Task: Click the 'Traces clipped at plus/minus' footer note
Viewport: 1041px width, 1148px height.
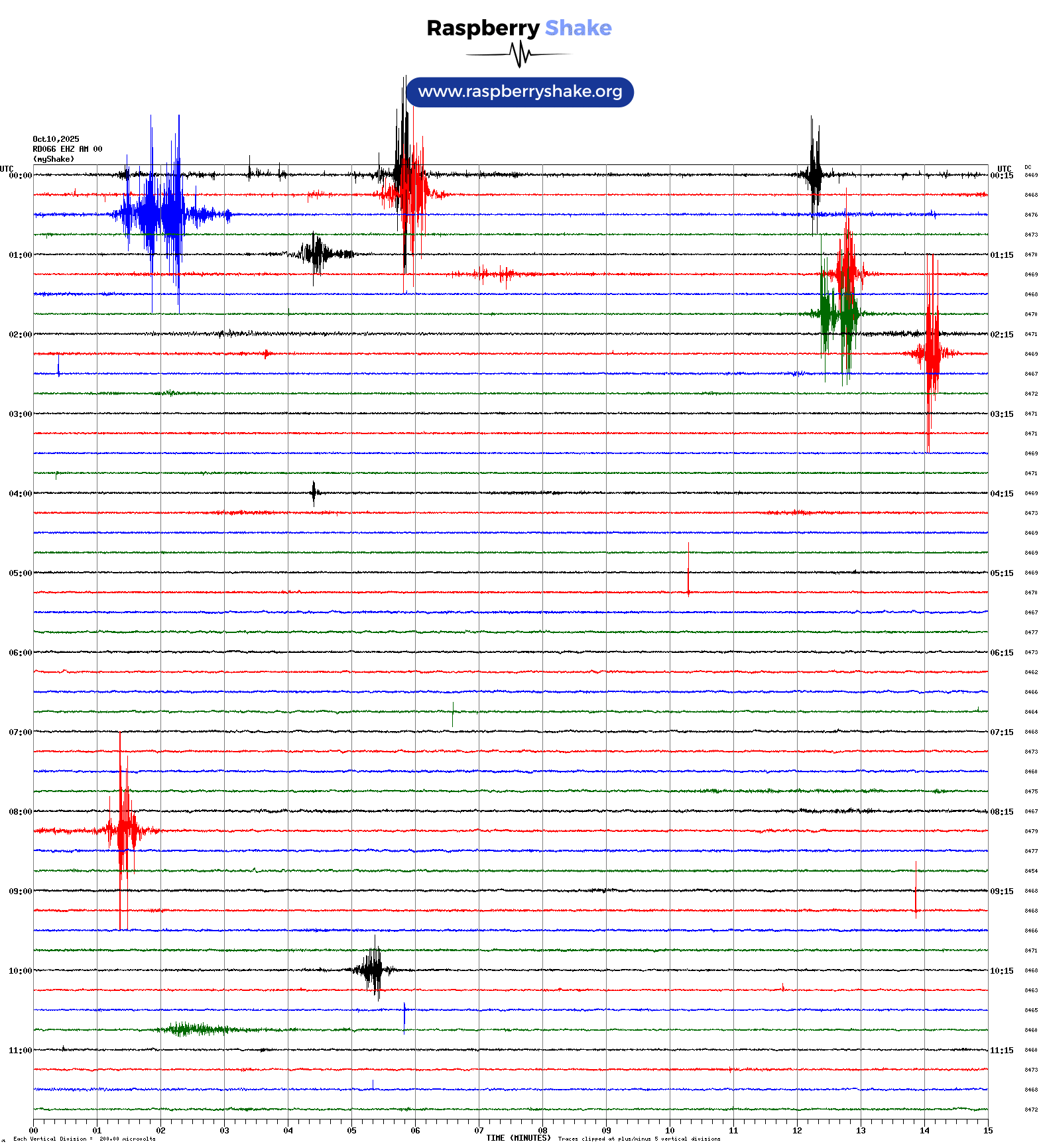Action: pyautogui.click(x=639, y=1139)
